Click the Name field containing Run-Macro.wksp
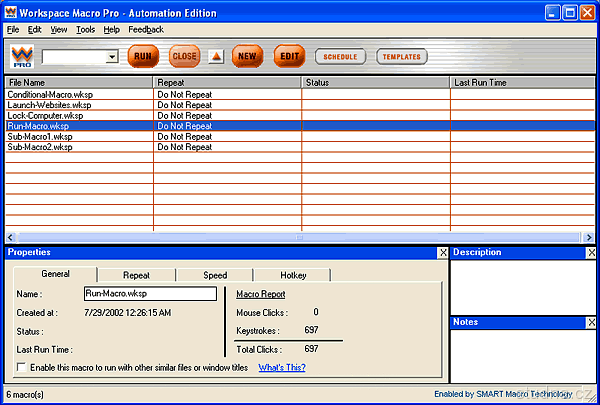 (x=150, y=295)
